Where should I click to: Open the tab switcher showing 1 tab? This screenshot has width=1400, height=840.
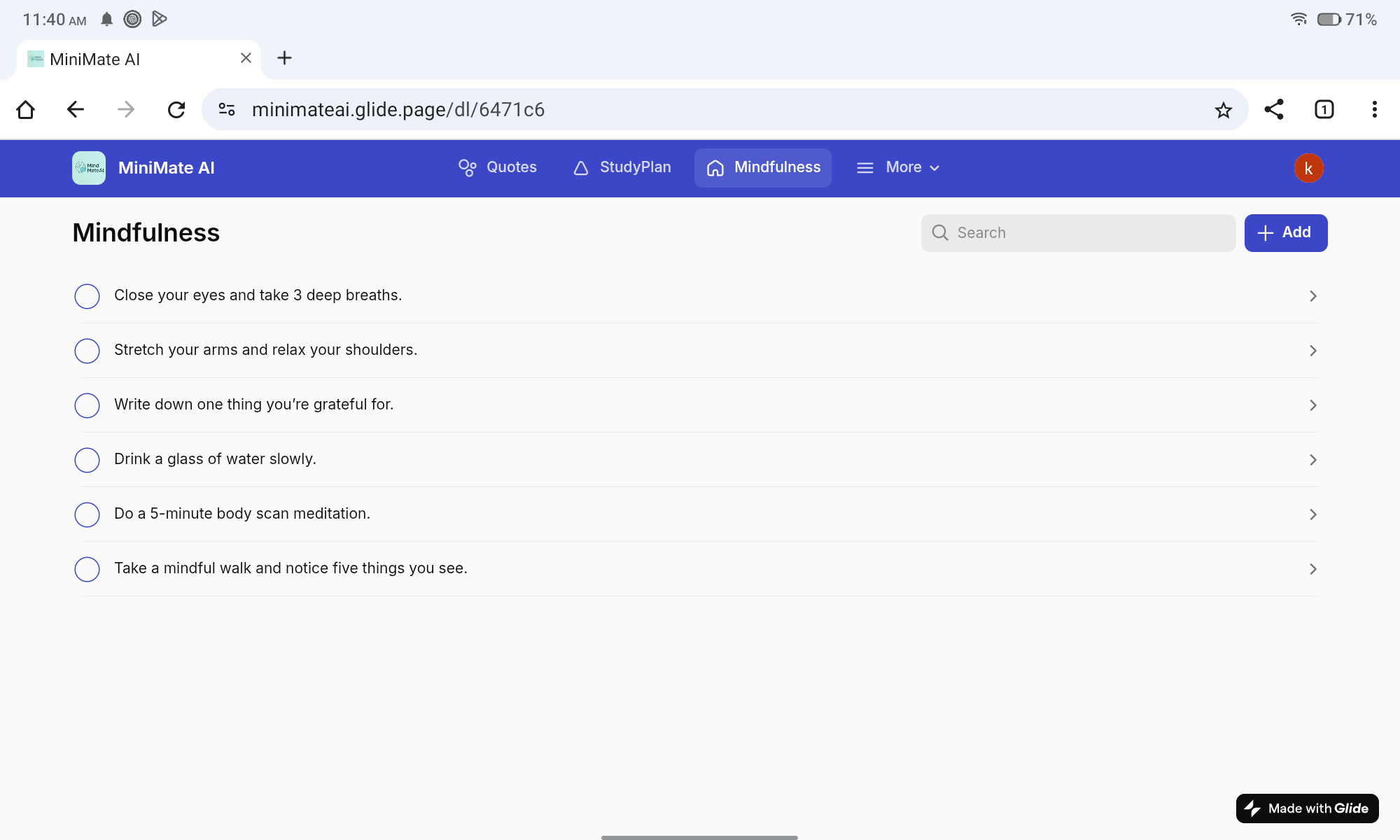(x=1324, y=110)
